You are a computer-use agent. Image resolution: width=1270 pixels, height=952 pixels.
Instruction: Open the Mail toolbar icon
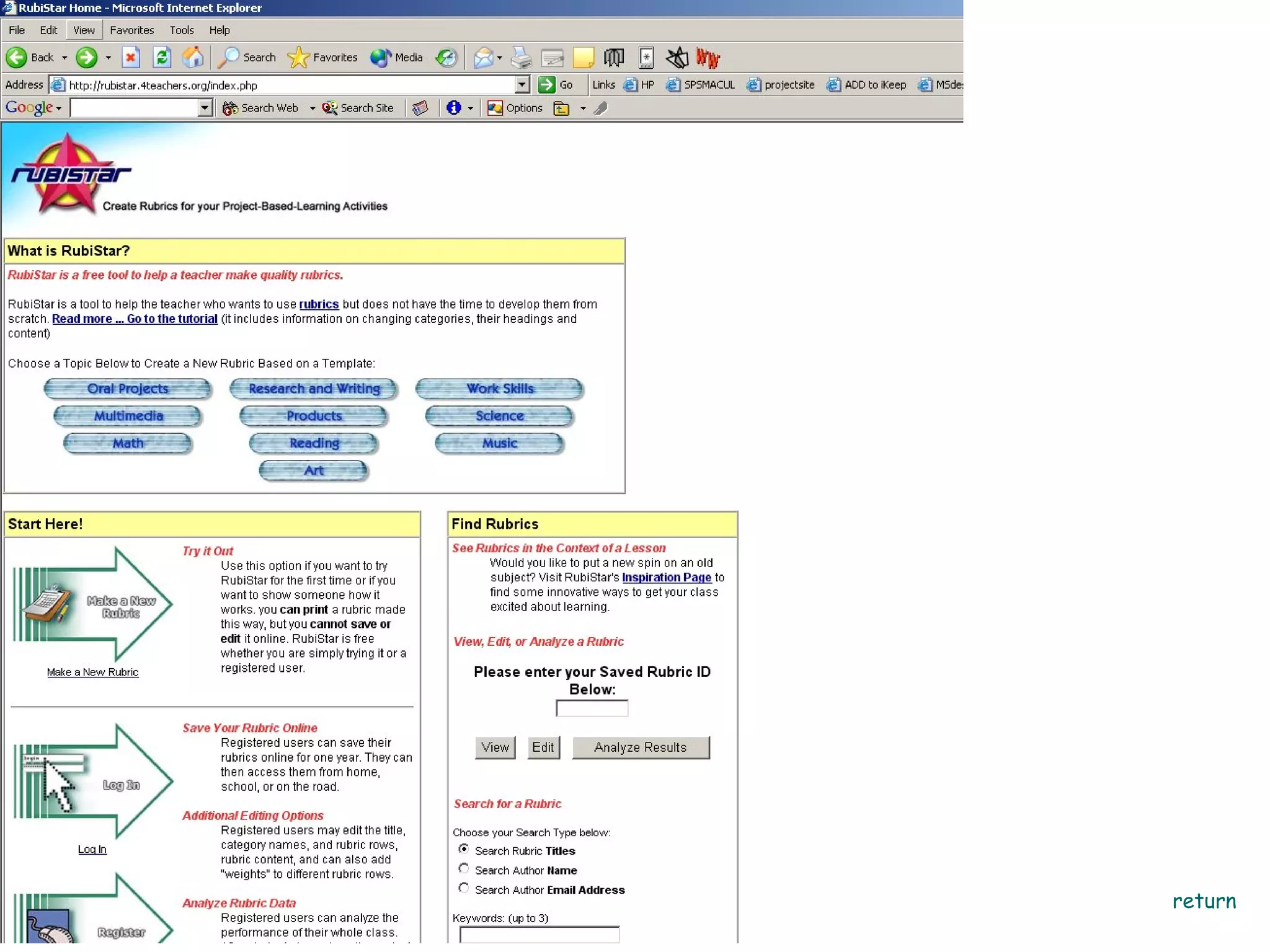coord(483,58)
